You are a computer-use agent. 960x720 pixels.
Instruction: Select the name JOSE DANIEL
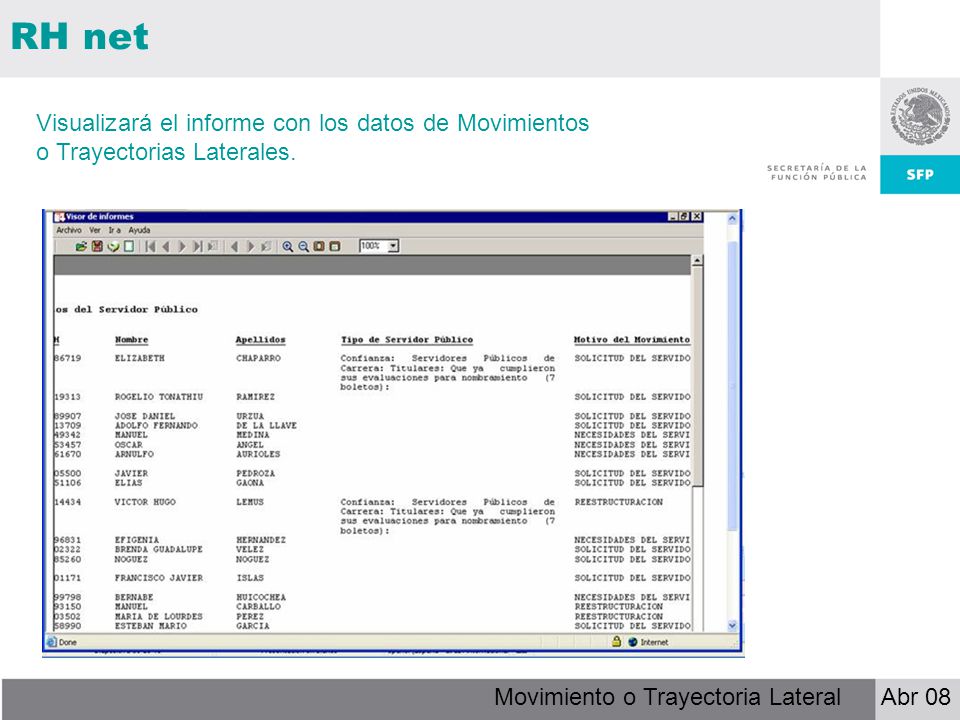pyautogui.click(x=144, y=416)
